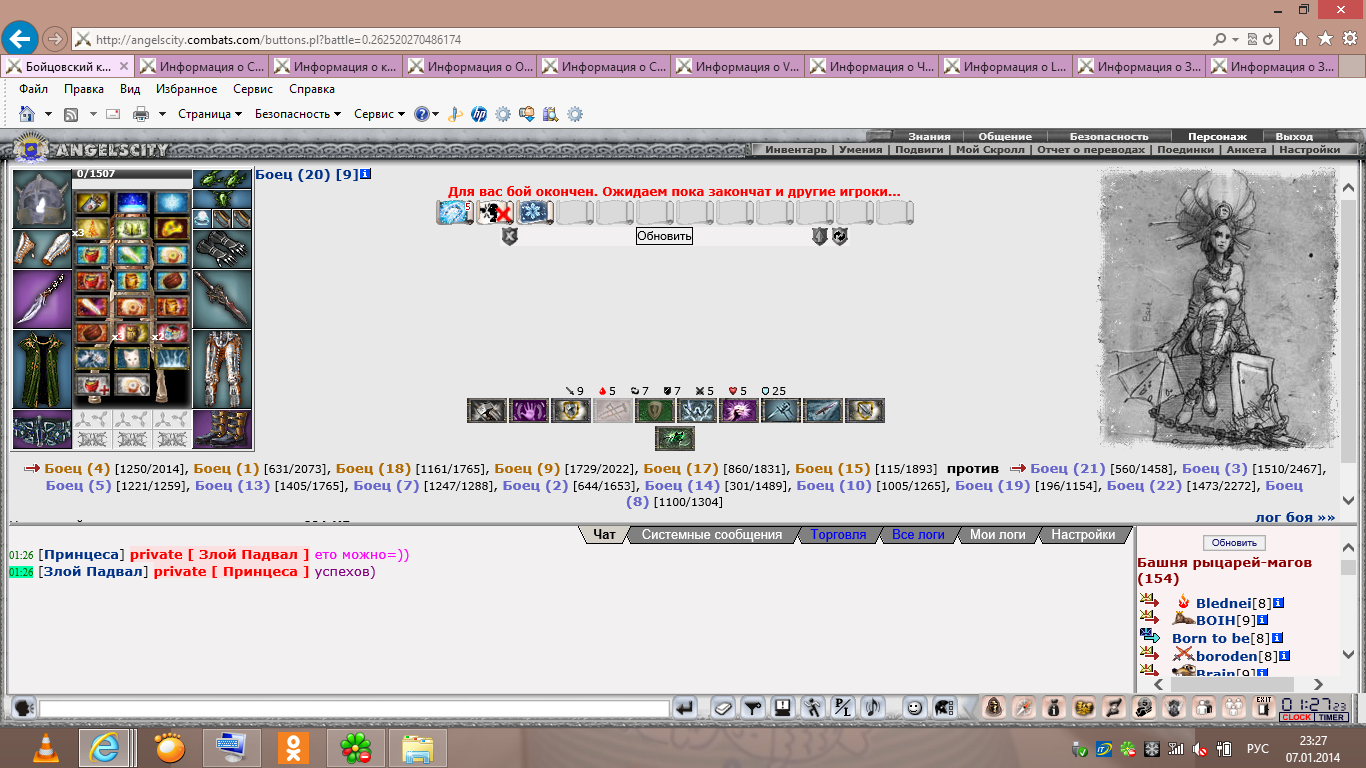Open the Инвентарь link
Viewport: 1366px width, 768px height.
pos(796,150)
